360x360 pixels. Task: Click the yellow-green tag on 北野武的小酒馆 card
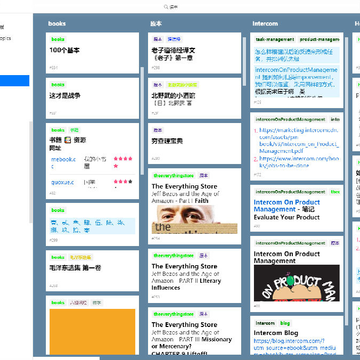[x=182, y=85]
